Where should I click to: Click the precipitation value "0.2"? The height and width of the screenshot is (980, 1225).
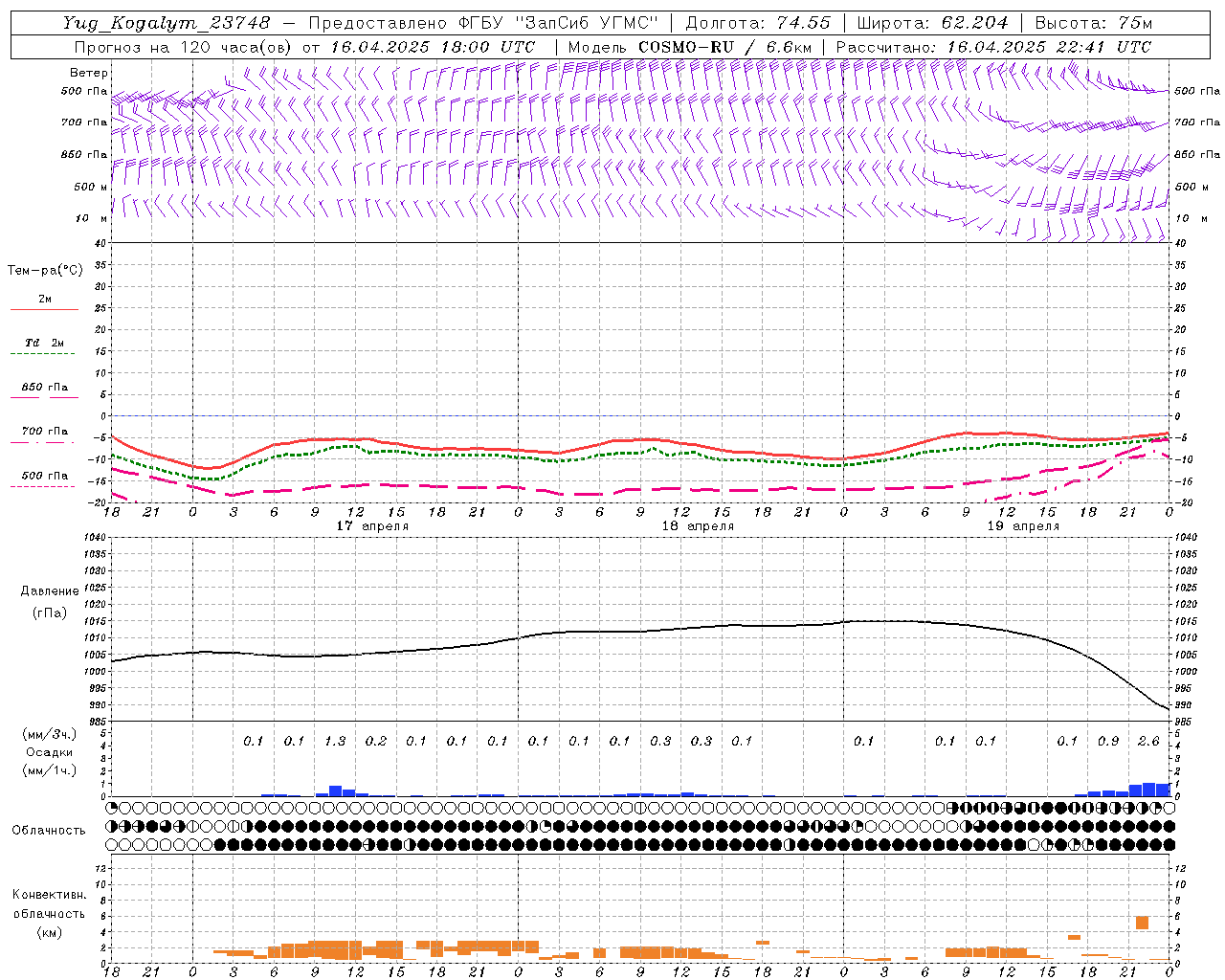click(376, 741)
